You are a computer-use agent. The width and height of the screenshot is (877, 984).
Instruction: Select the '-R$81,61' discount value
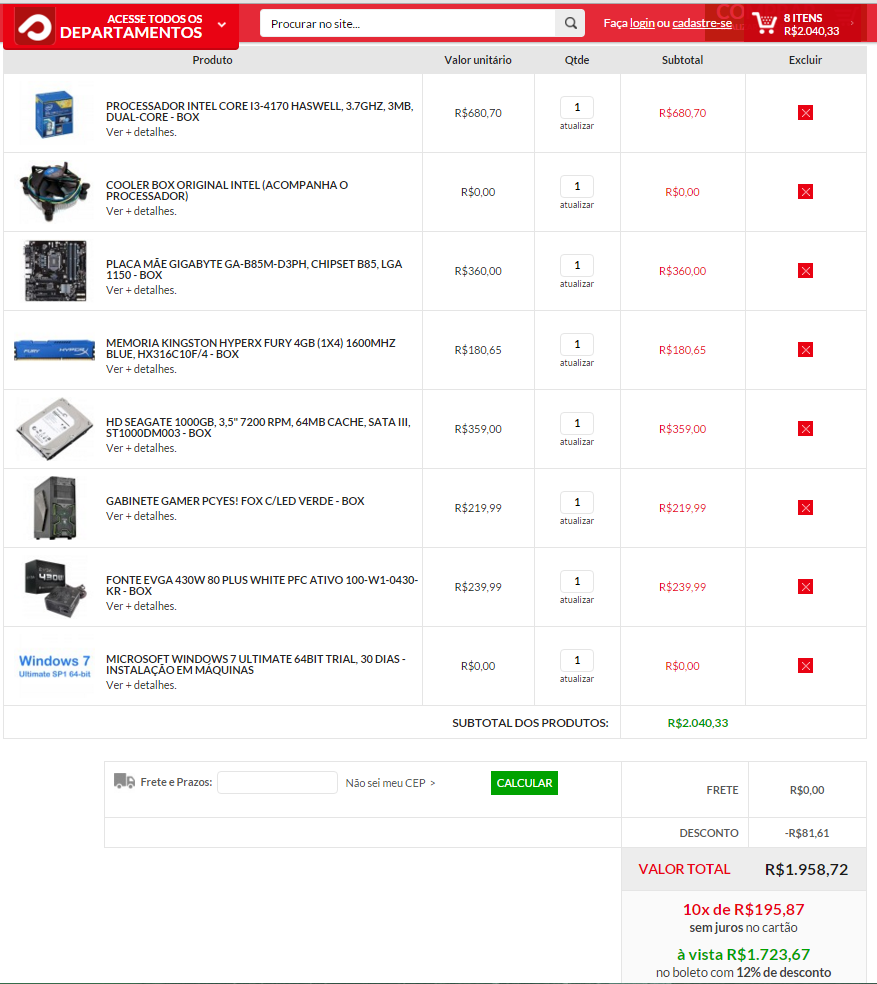(807, 833)
